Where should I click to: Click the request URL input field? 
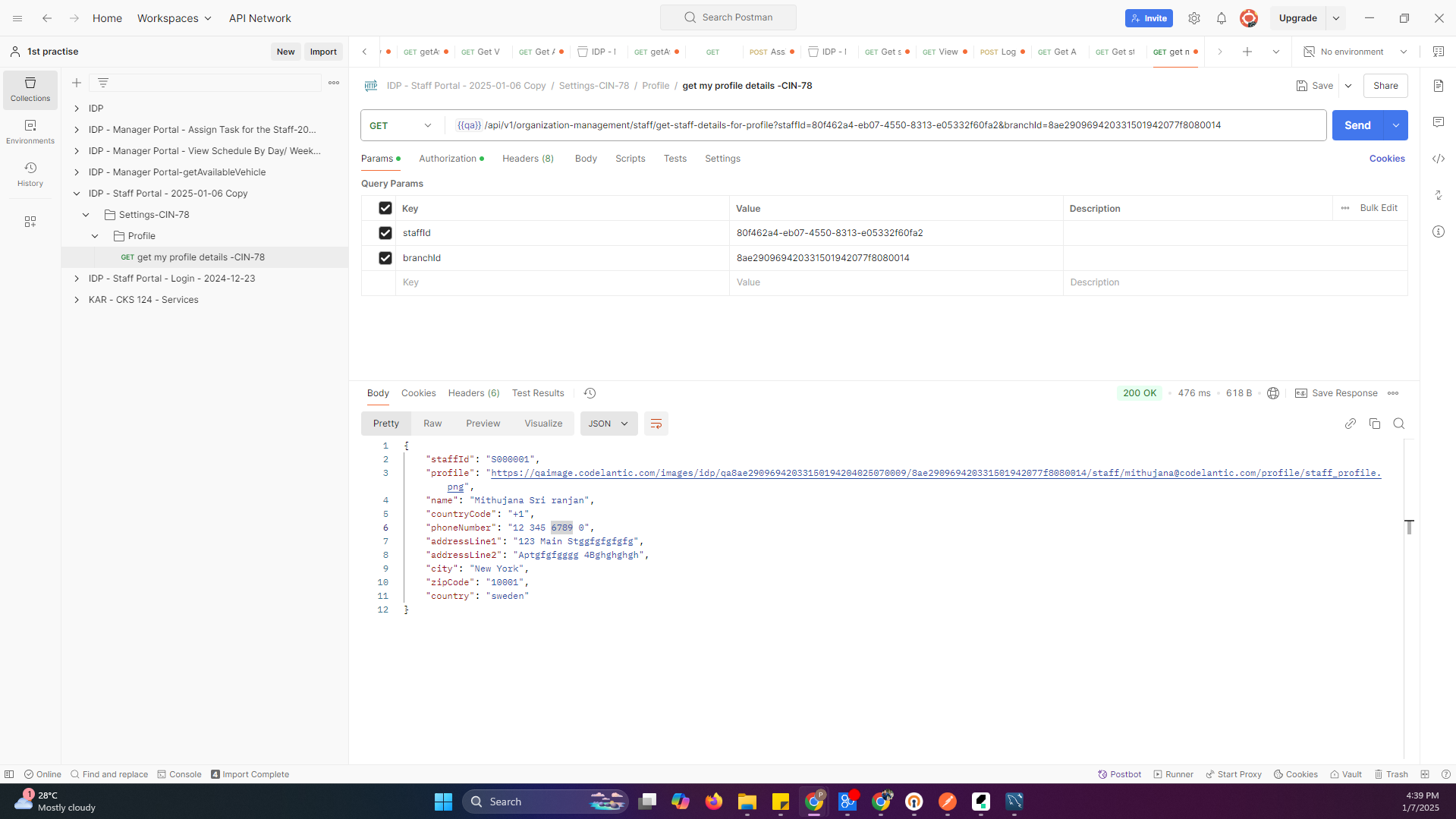(885, 125)
